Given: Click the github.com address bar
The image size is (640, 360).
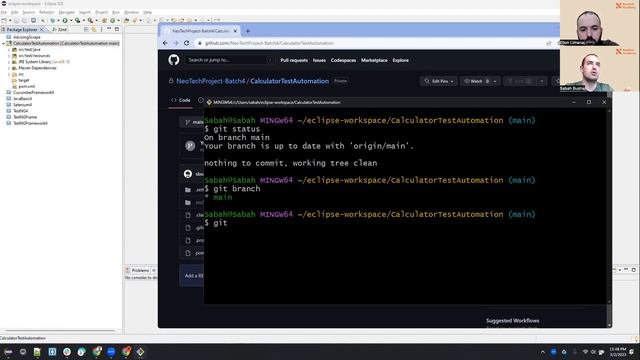Looking at the screenshot, I should 371,43.
